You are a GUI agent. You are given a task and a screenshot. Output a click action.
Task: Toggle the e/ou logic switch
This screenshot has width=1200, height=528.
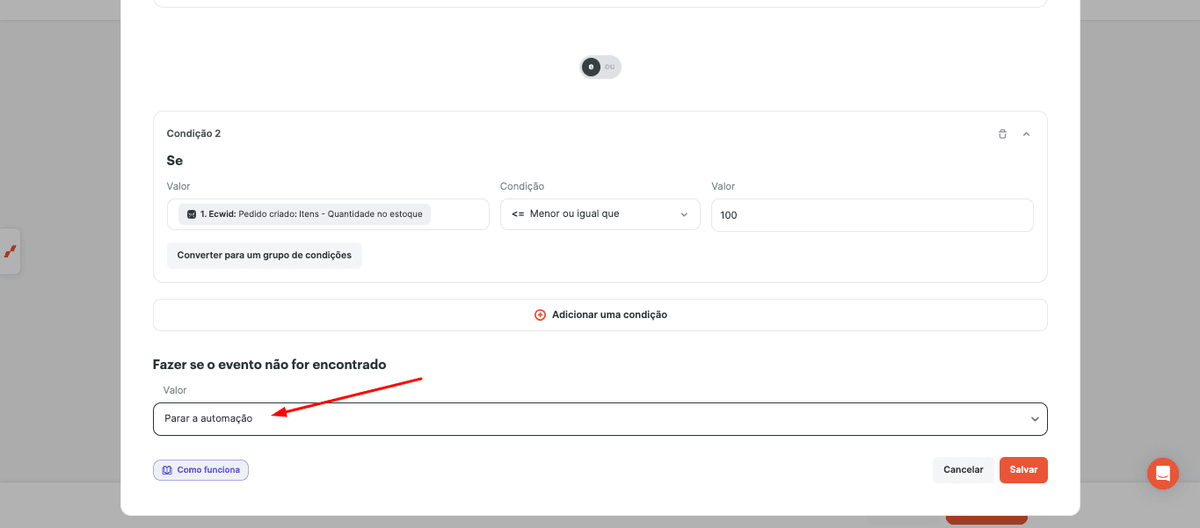coord(600,67)
